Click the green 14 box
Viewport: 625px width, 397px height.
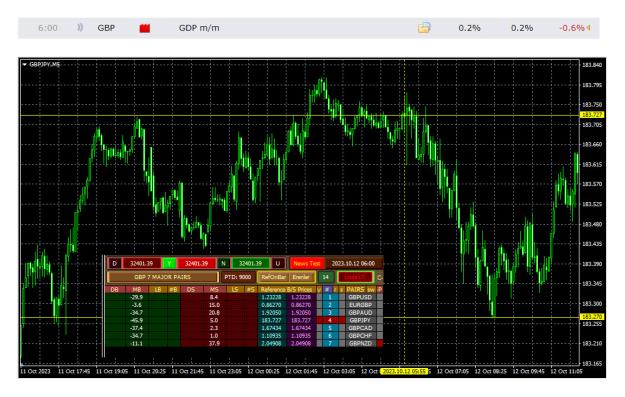(326, 277)
